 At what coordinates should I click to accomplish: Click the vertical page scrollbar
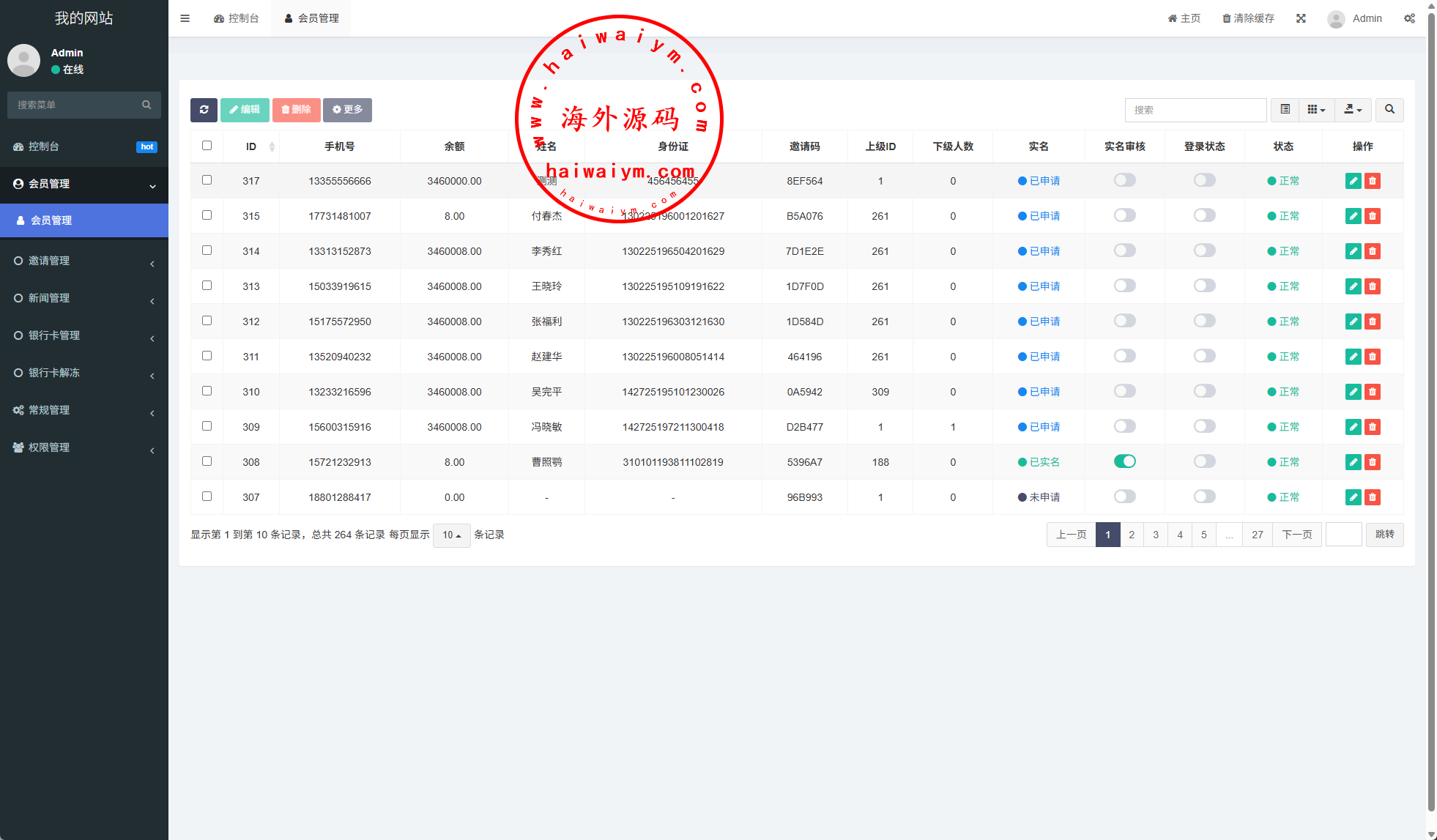[x=1431, y=410]
